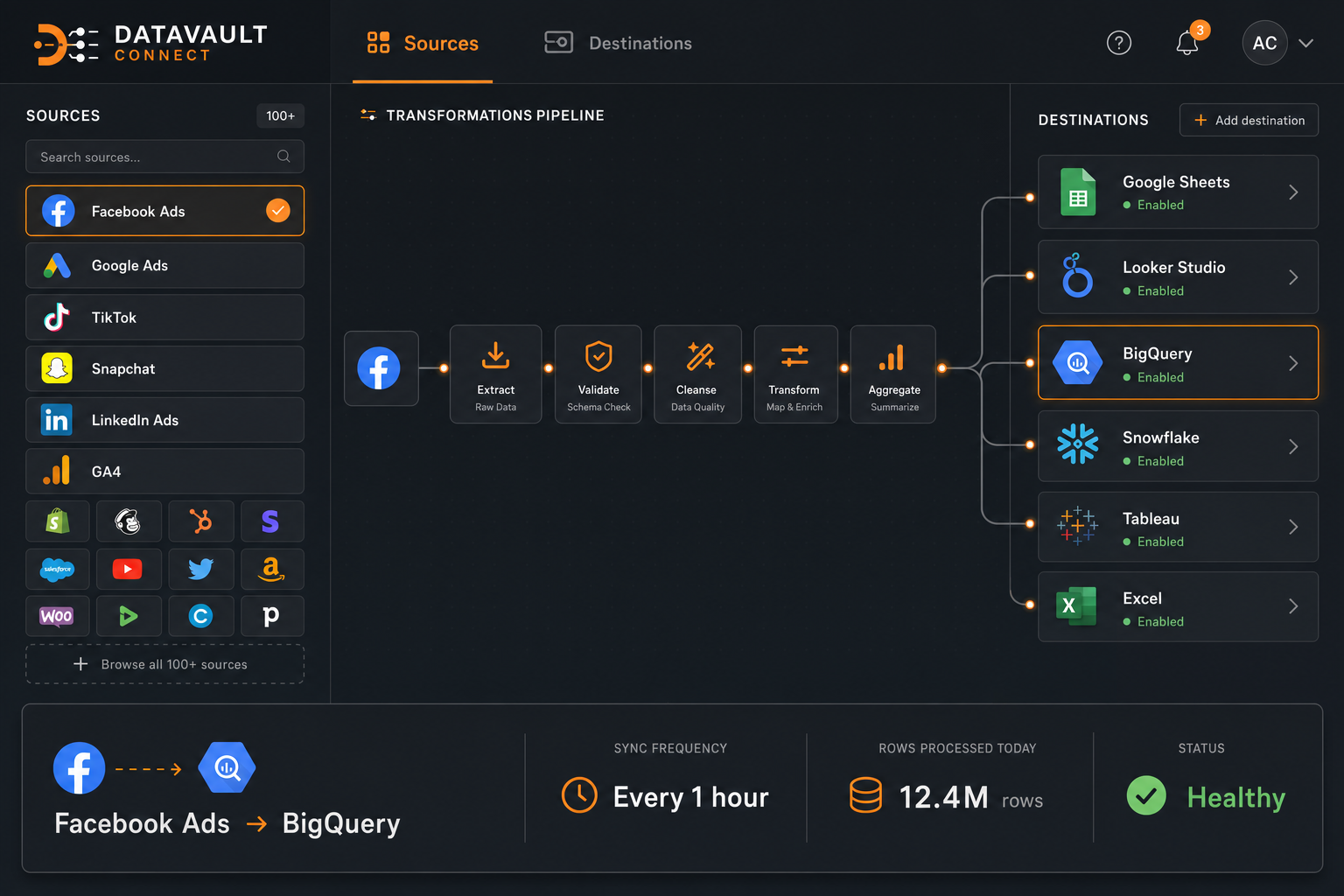Screen dimensions: 1344x896
Task: Open the Snowflake destination
Action: pos(1178,446)
